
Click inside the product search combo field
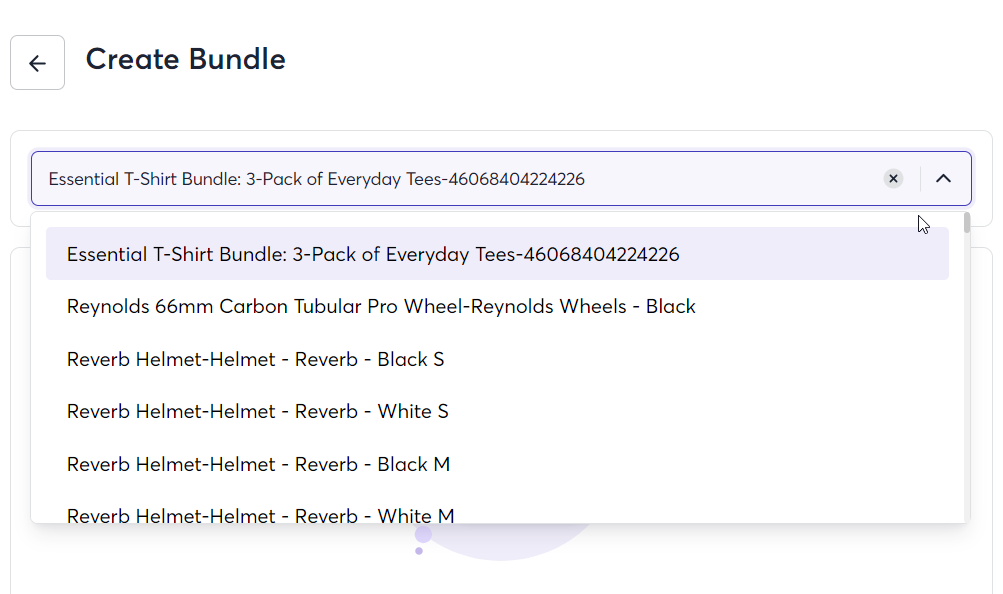461,178
